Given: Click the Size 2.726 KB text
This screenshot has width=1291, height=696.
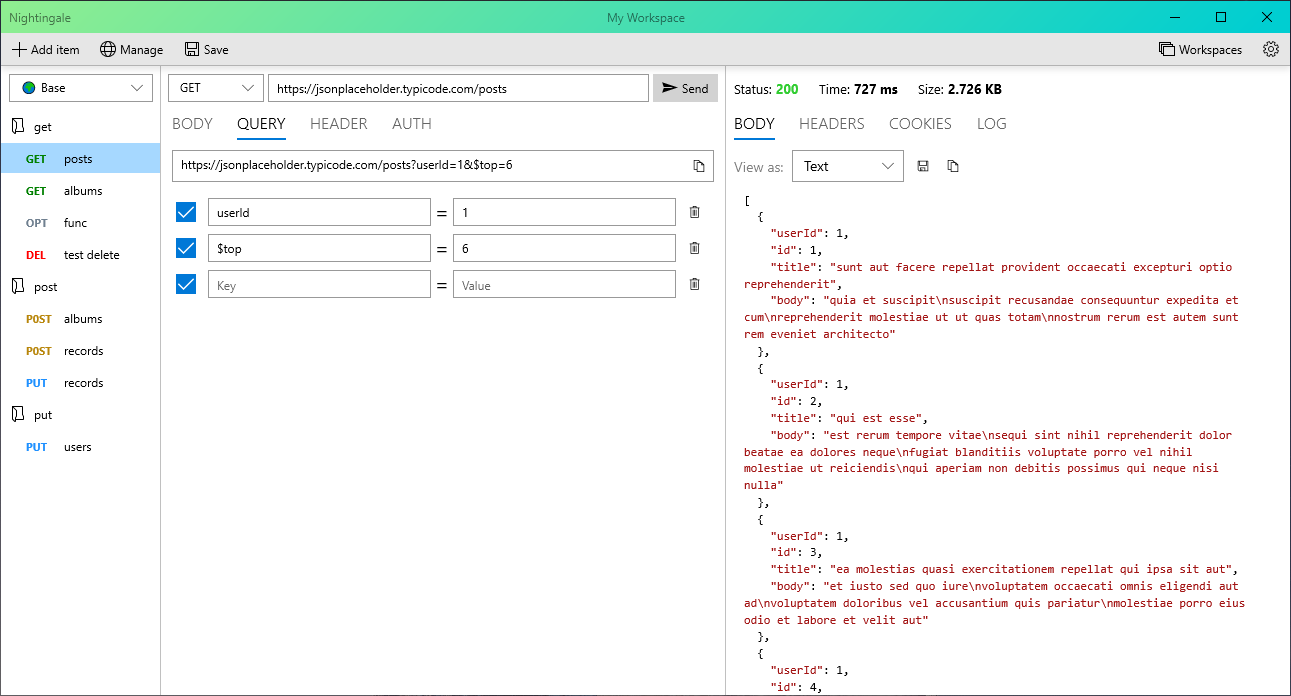Looking at the screenshot, I should (x=960, y=89).
